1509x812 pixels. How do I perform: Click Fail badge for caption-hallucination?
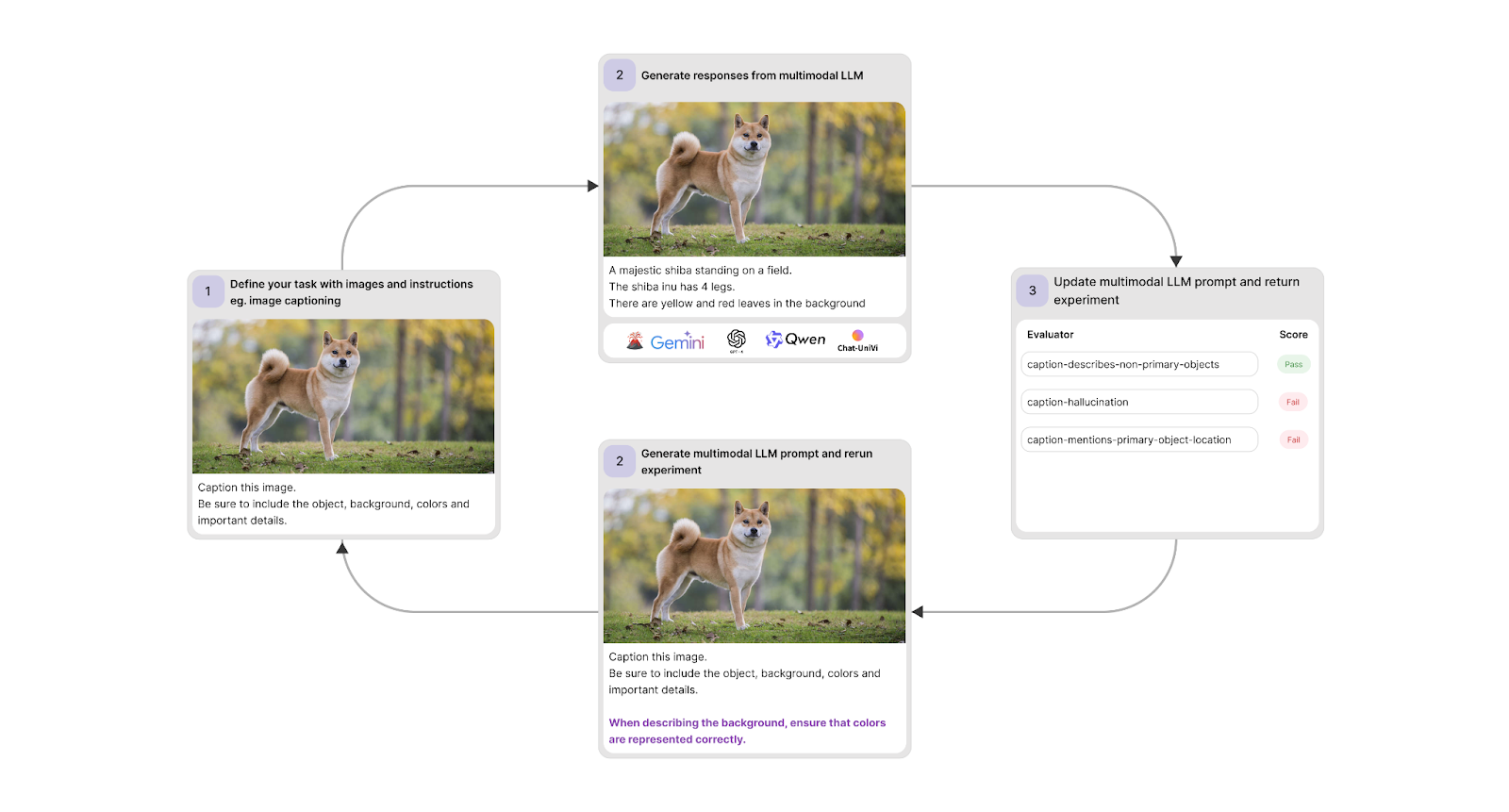(1293, 402)
